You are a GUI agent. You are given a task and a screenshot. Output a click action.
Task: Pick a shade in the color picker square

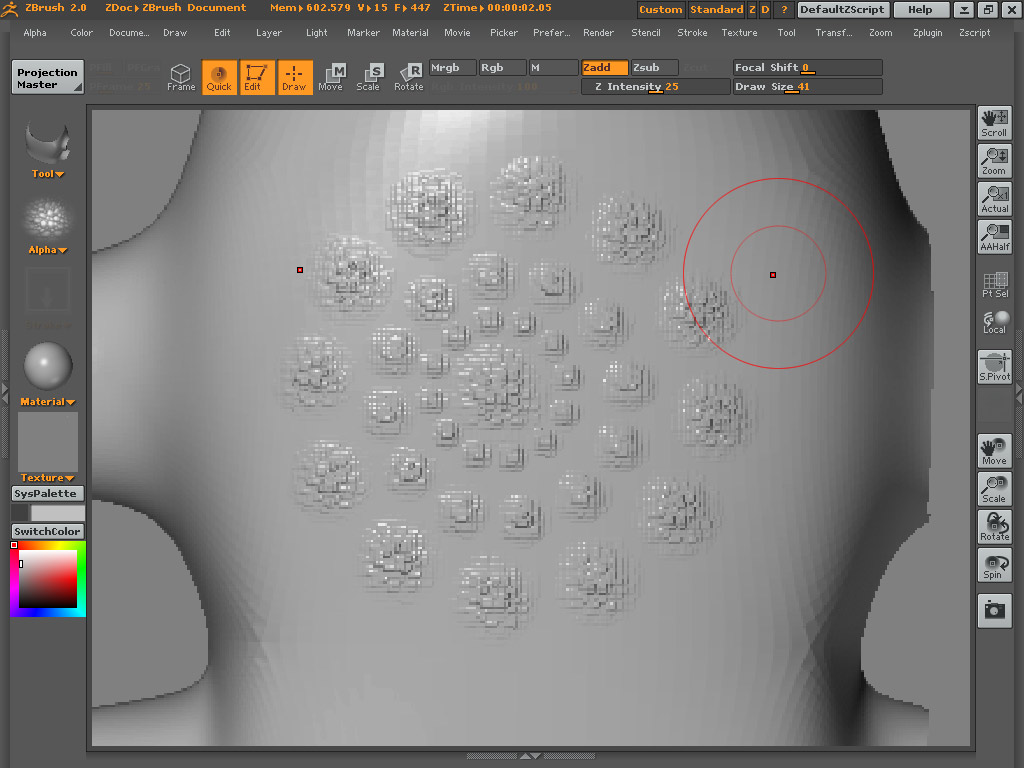point(48,579)
